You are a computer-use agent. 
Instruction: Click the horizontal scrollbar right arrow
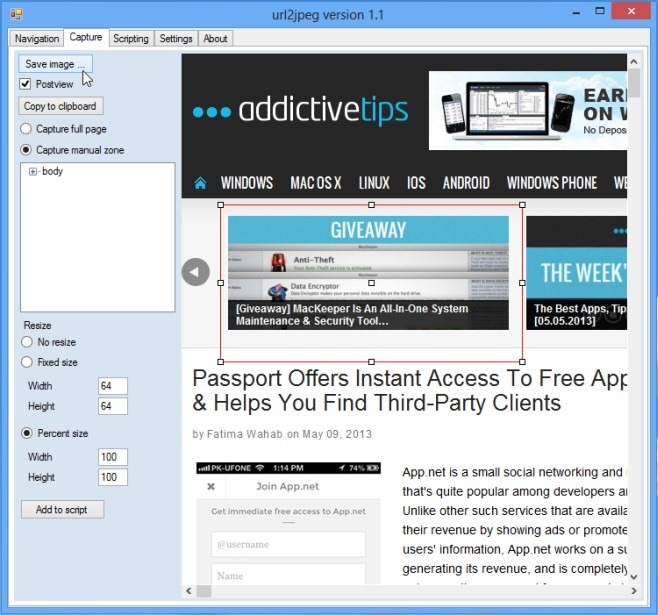(x=634, y=591)
